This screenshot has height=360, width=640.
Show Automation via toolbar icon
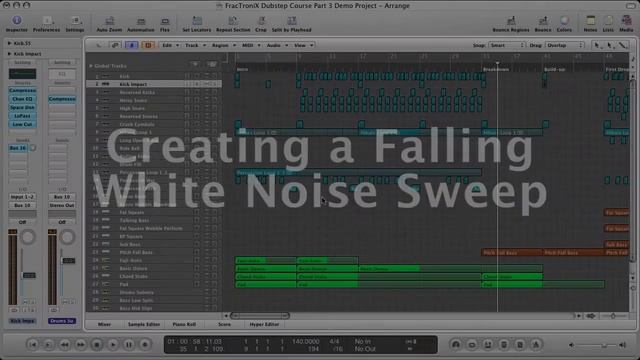[141, 21]
